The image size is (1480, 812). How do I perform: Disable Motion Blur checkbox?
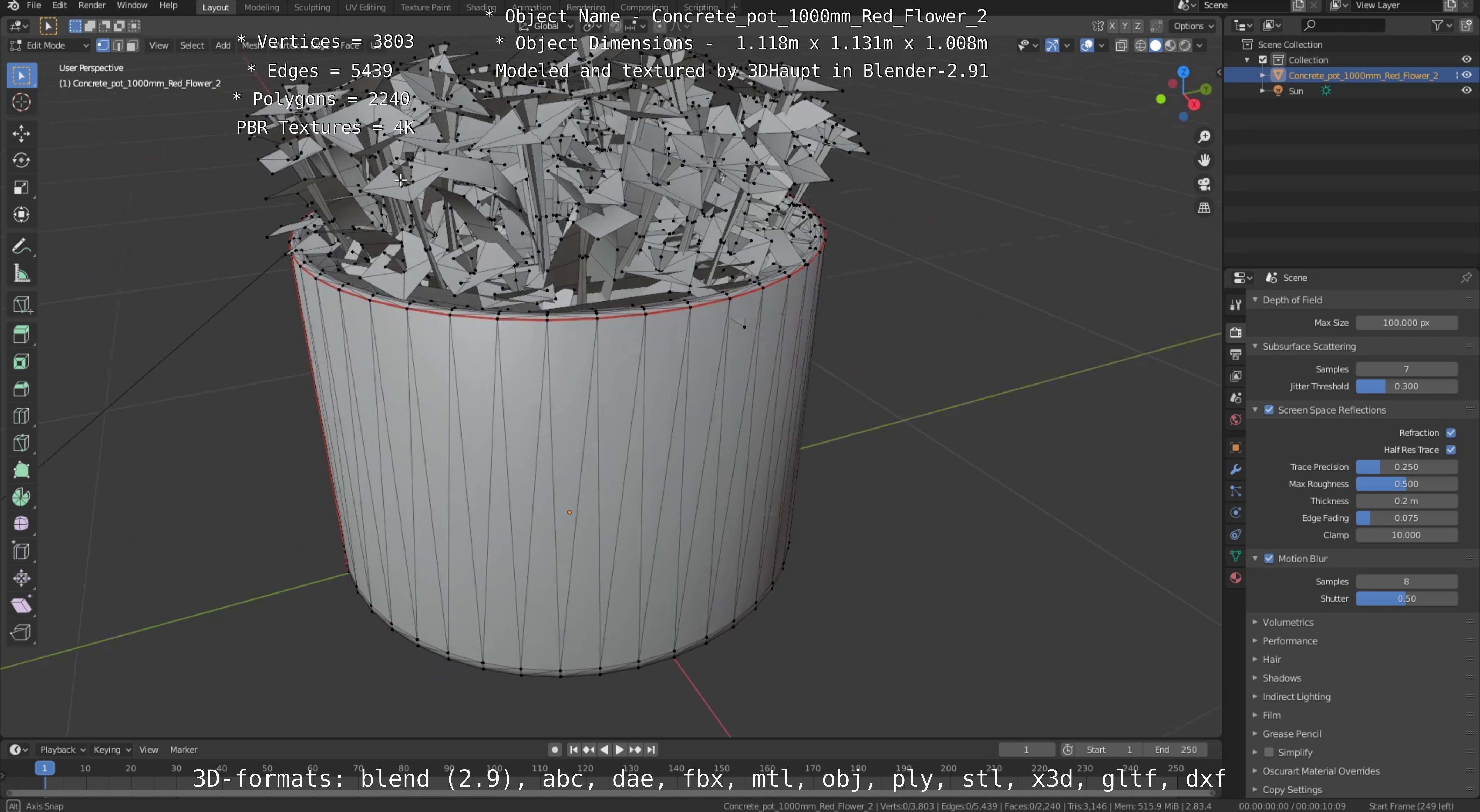tap(1268, 559)
